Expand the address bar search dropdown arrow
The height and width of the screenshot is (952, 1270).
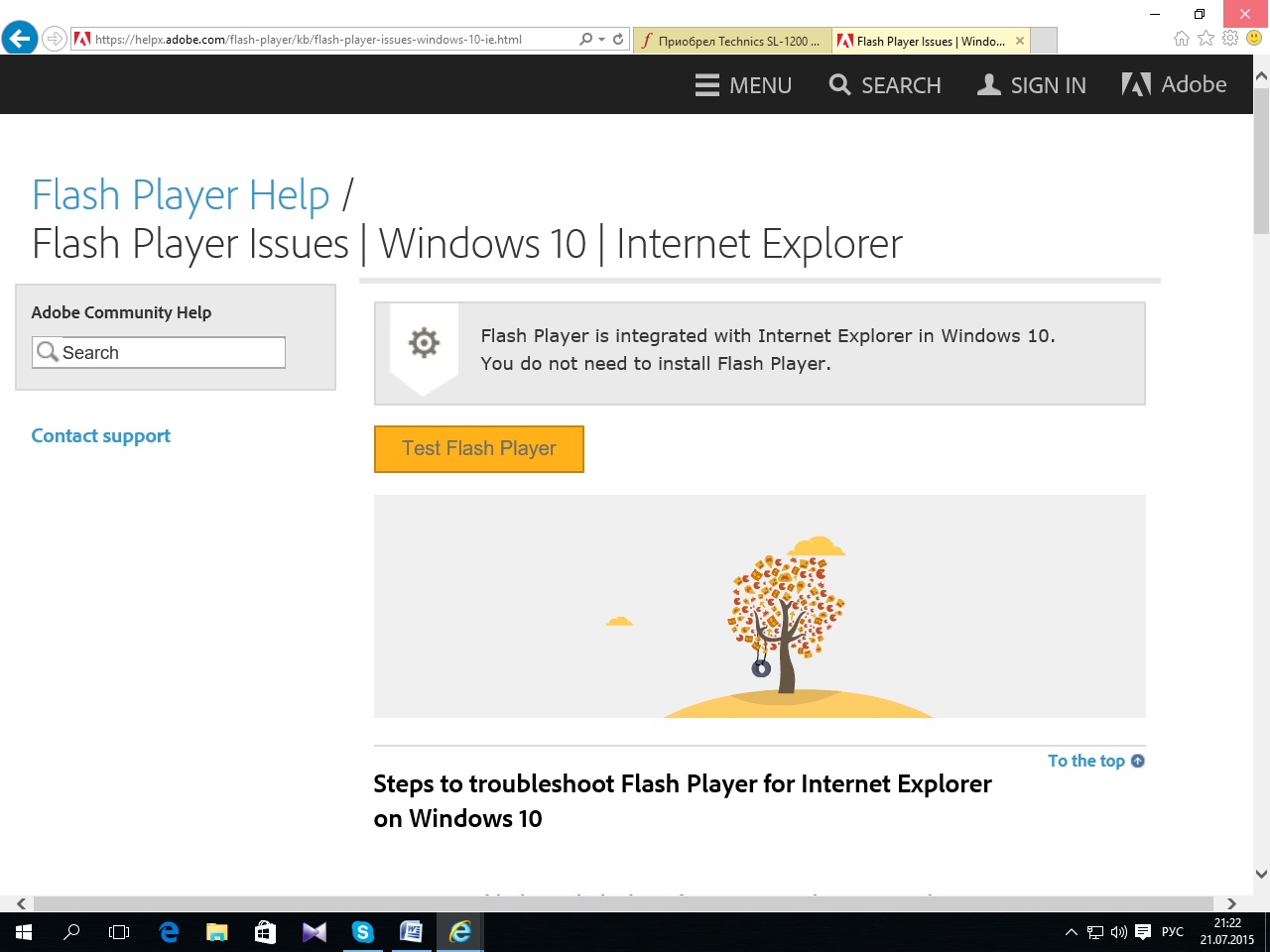click(601, 40)
